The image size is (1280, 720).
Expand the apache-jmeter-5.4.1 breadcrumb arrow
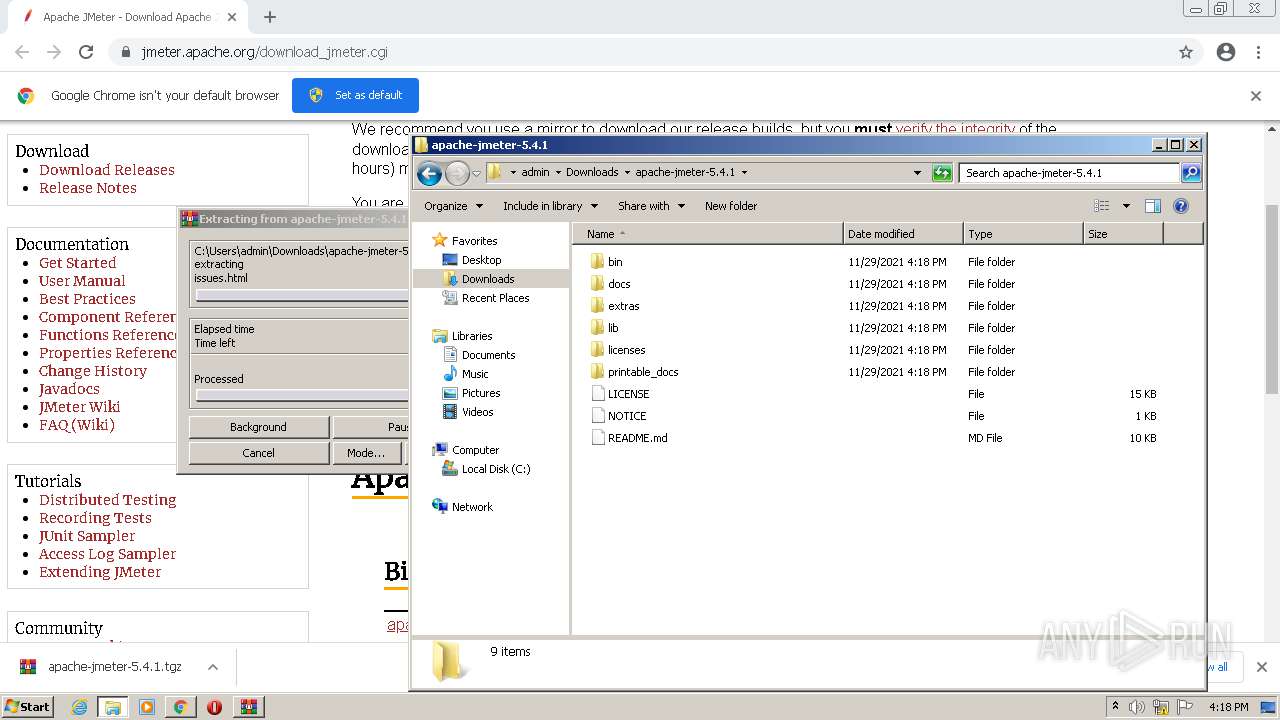click(x=744, y=172)
